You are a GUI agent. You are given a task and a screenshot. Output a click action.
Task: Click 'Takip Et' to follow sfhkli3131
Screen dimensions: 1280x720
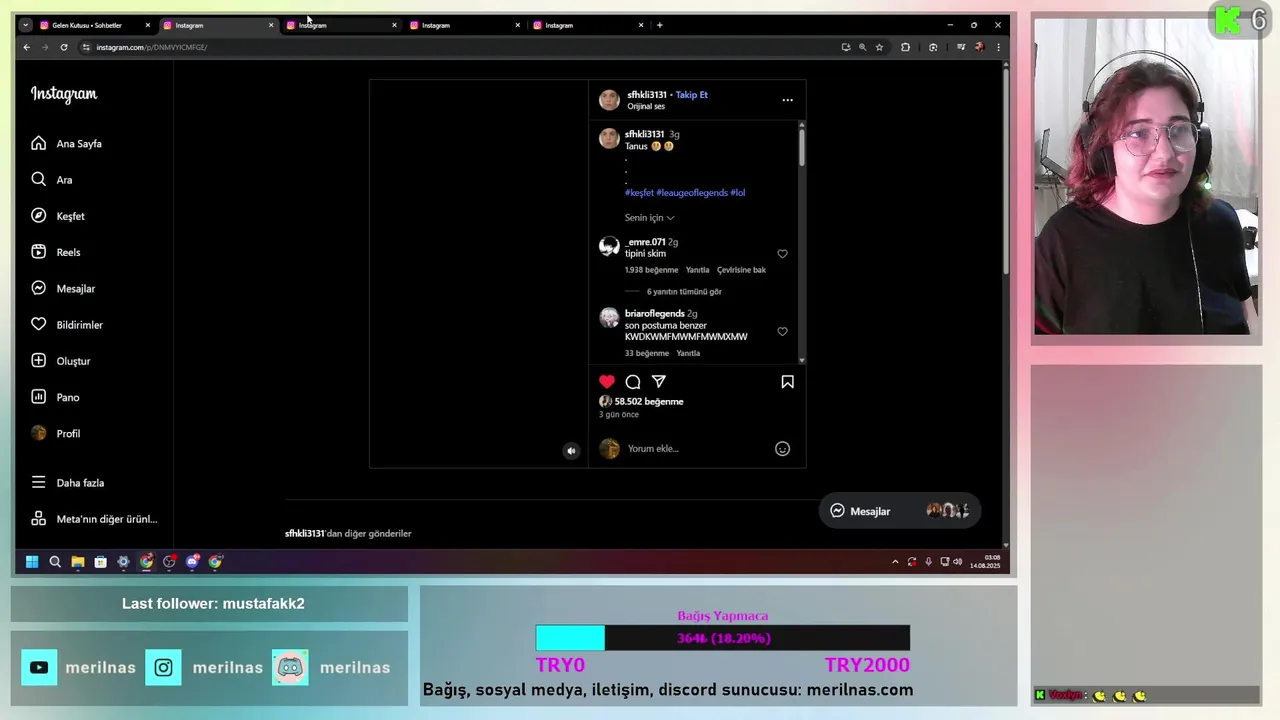coord(691,95)
